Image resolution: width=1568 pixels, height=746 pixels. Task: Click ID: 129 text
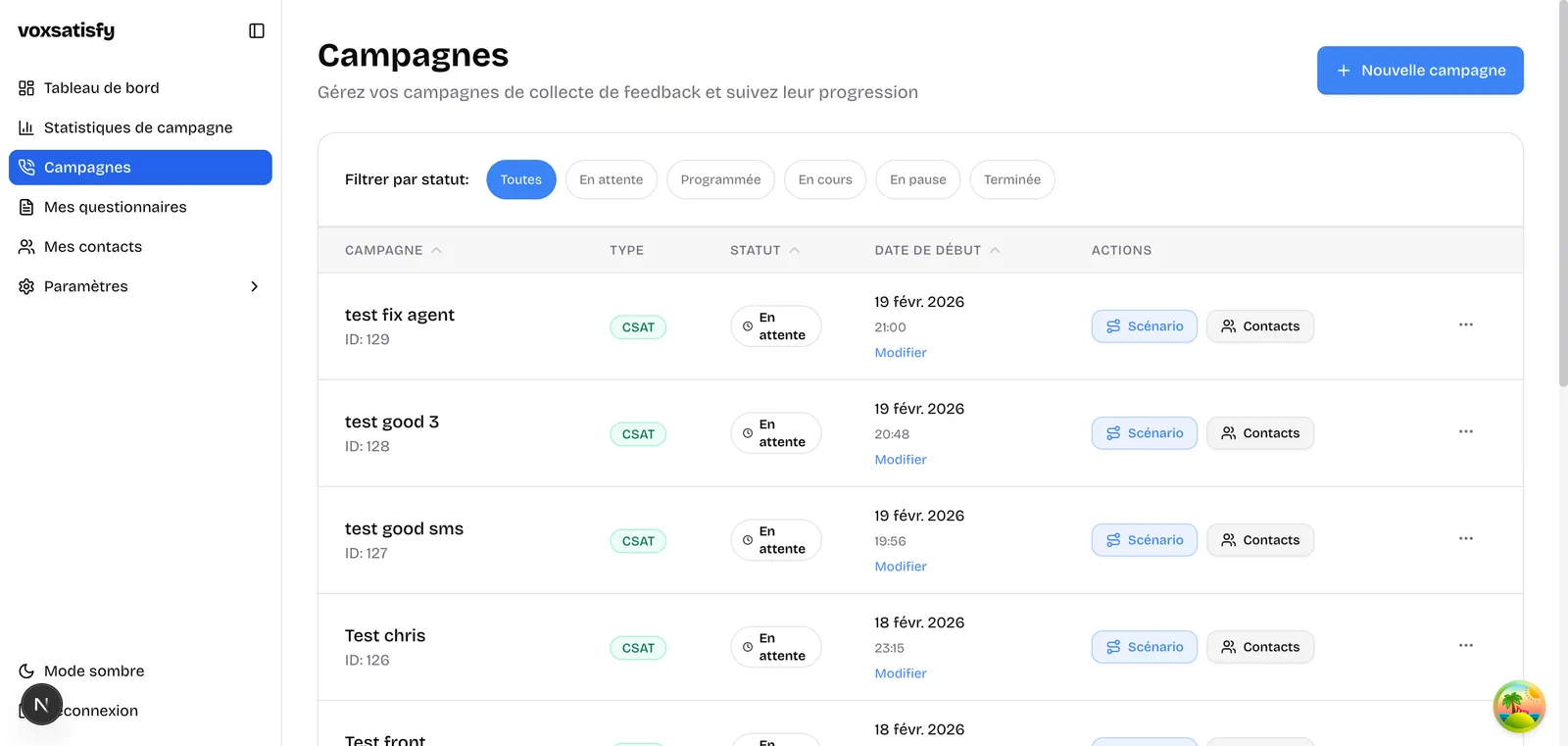tap(367, 339)
